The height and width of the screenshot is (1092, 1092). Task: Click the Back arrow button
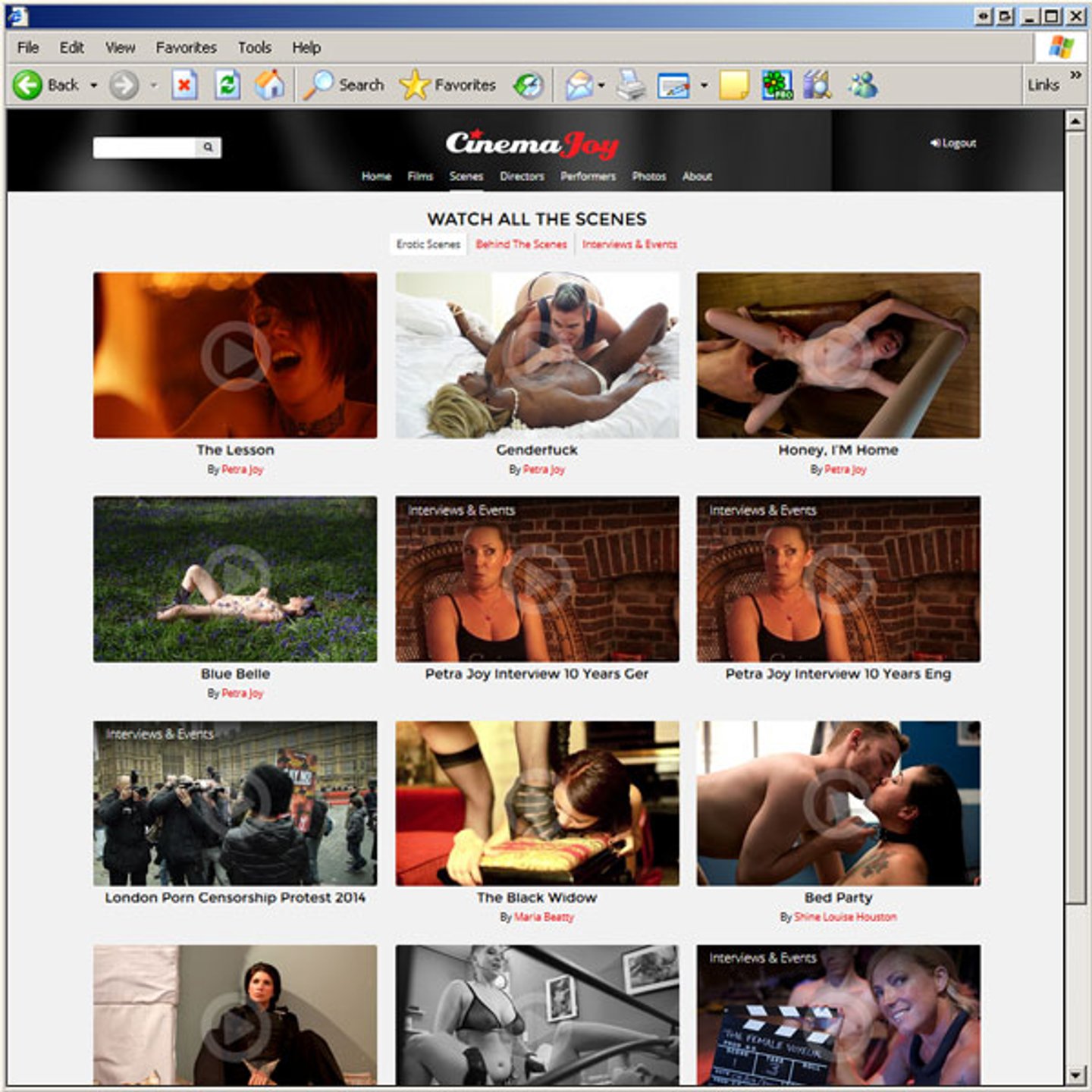point(29,85)
